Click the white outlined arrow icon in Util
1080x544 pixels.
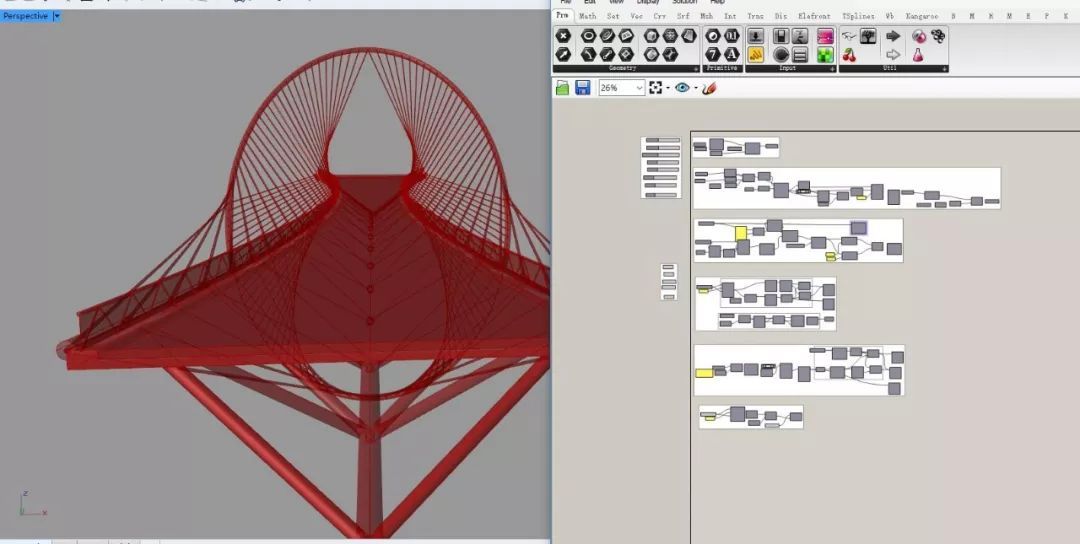tap(893, 54)
